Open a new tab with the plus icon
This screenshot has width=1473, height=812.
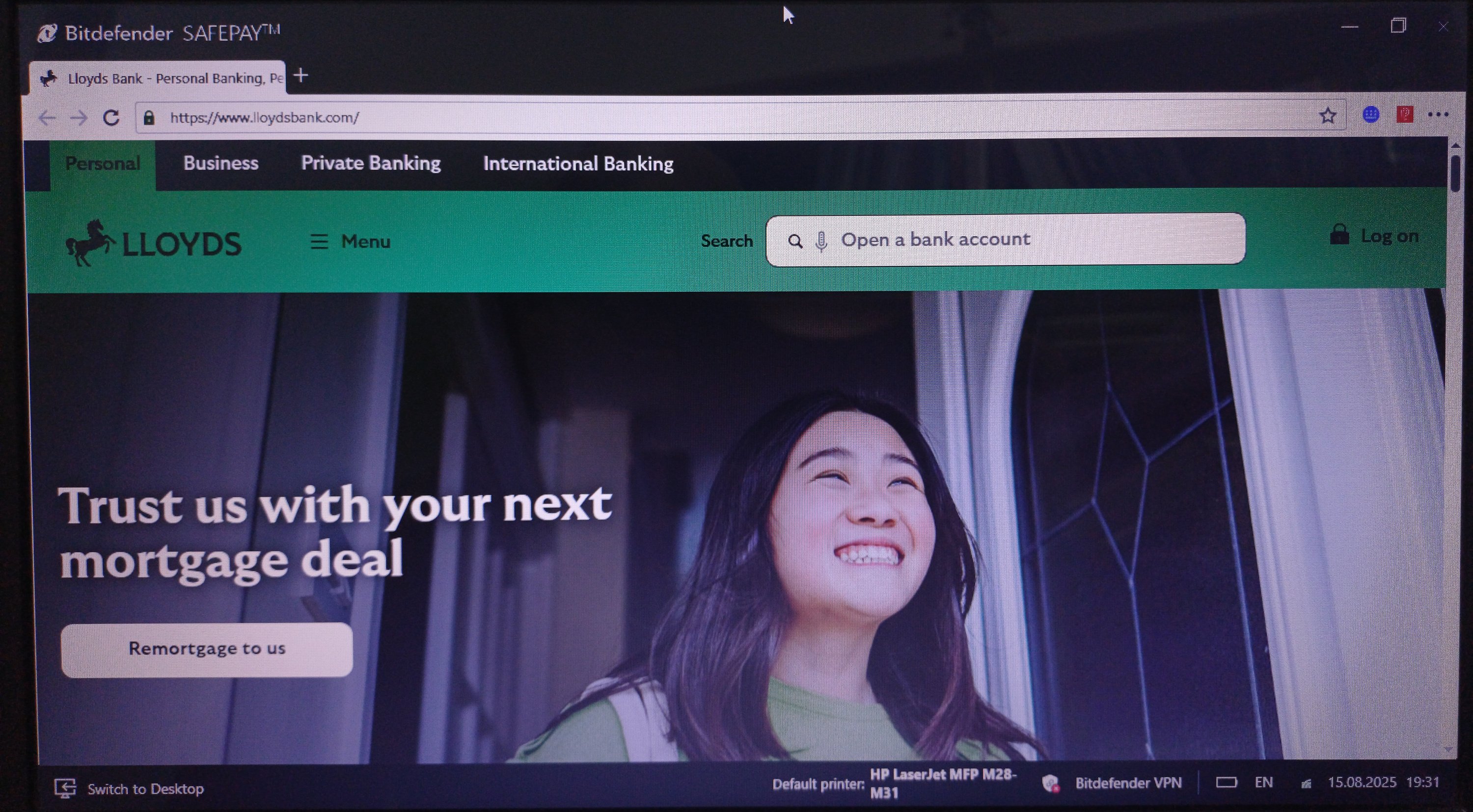click(x=301, y=75)
